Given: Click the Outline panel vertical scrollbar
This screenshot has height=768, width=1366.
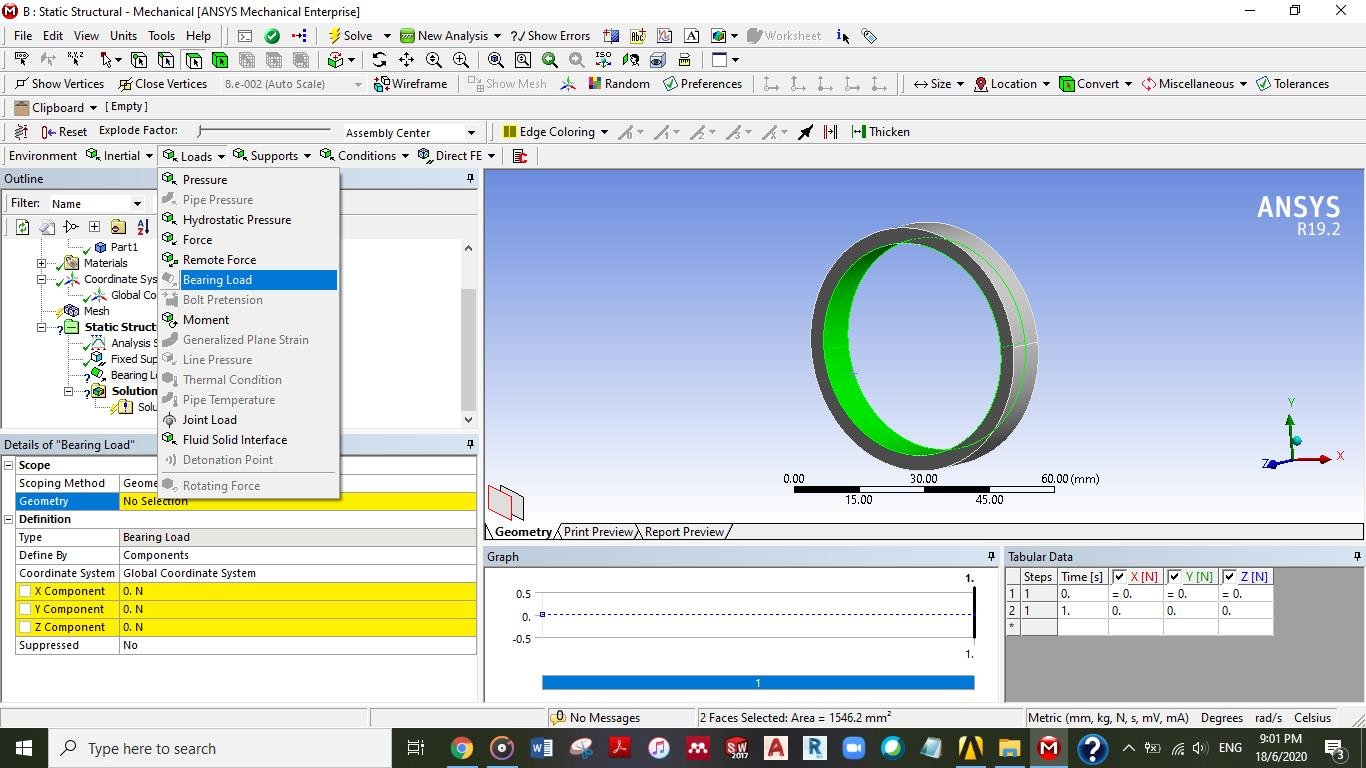Looking at the screenshot, I should click(468, 334).
